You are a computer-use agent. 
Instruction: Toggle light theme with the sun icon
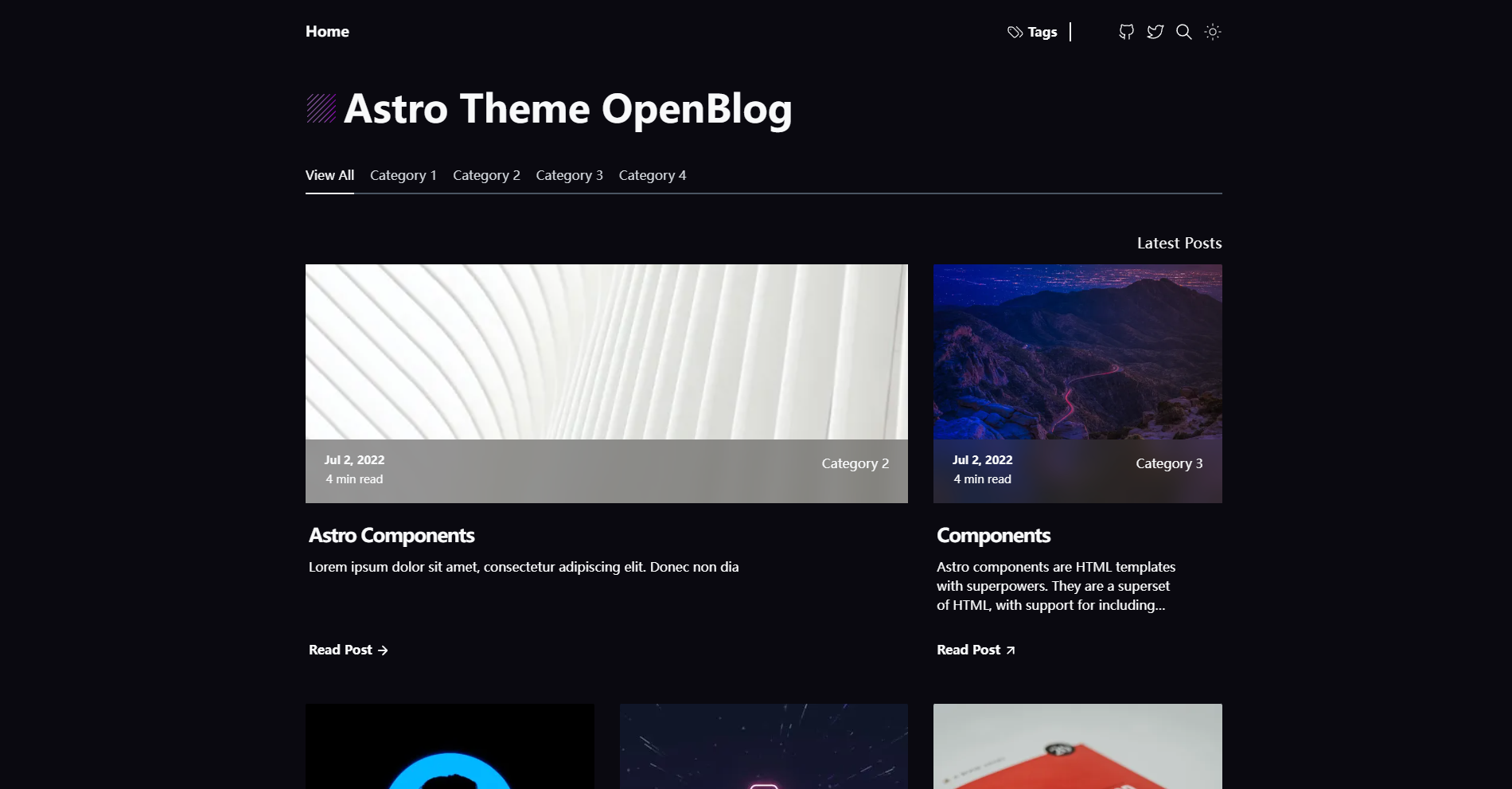[1212, 32]
